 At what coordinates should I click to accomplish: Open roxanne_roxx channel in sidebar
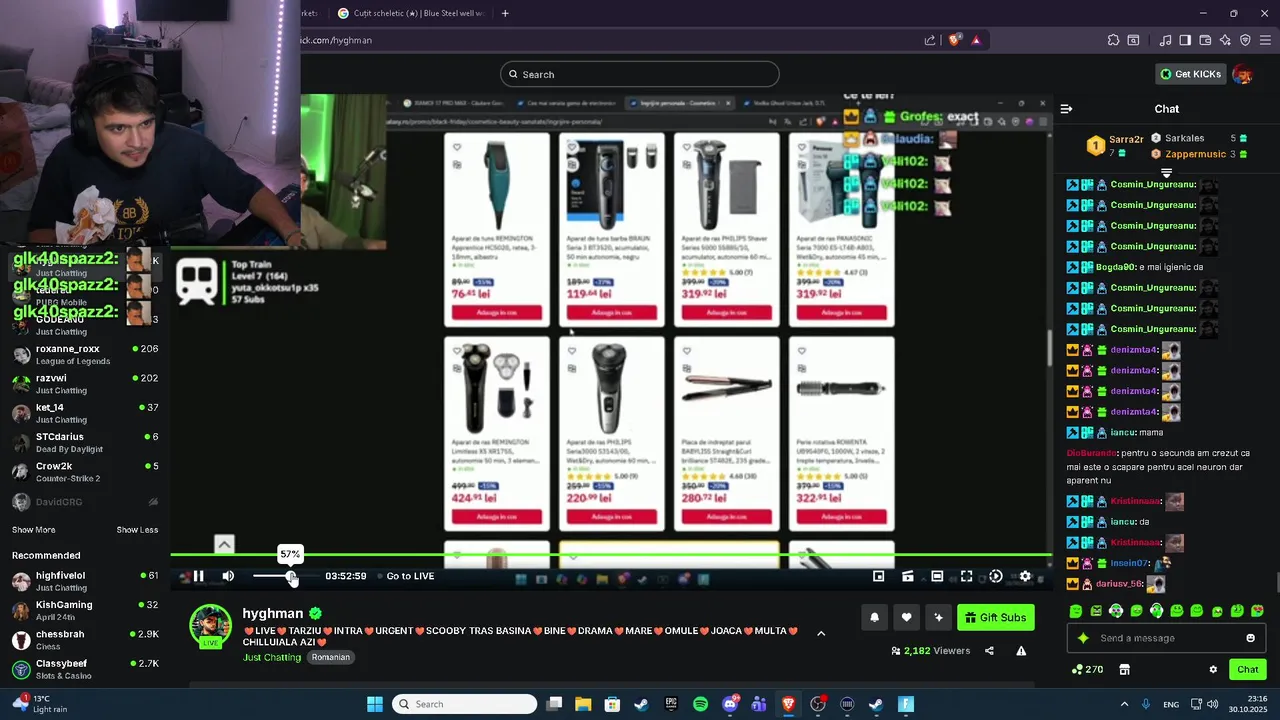pos(85,355)
